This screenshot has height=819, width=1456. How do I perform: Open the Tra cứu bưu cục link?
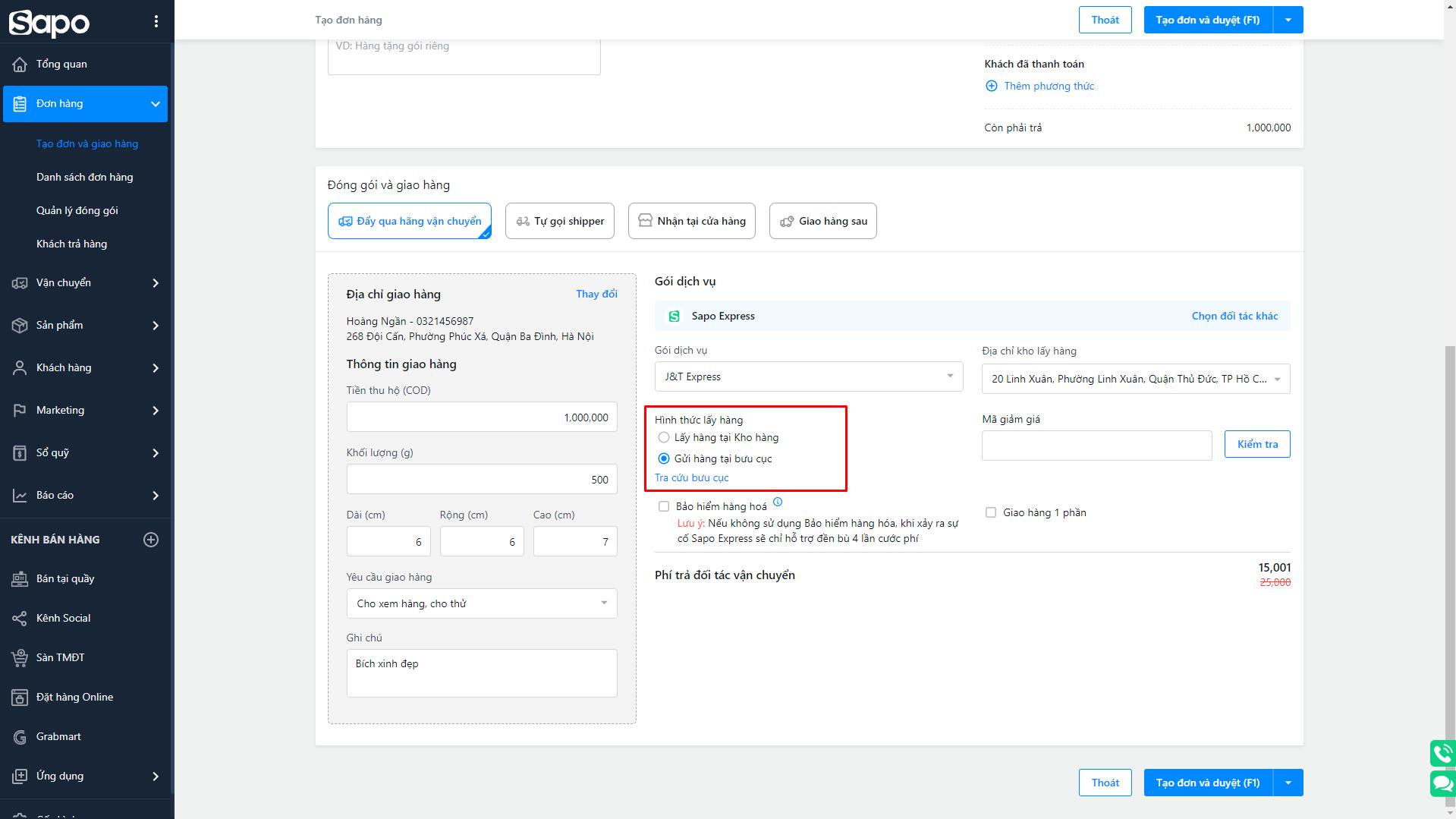point(691,477)
